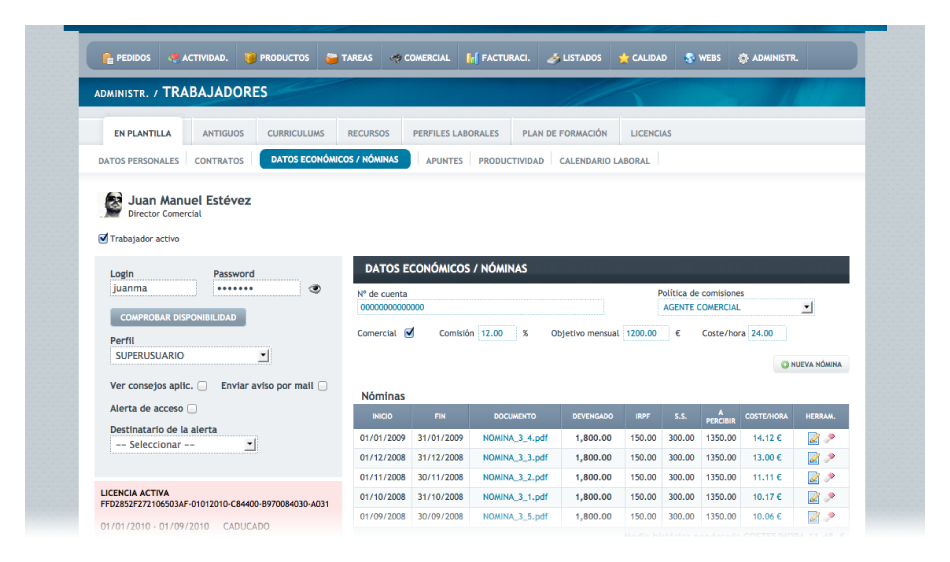The image size is (950, 562).
Task: Delete nómina row starting 01/10/2008
Action: 829,497
